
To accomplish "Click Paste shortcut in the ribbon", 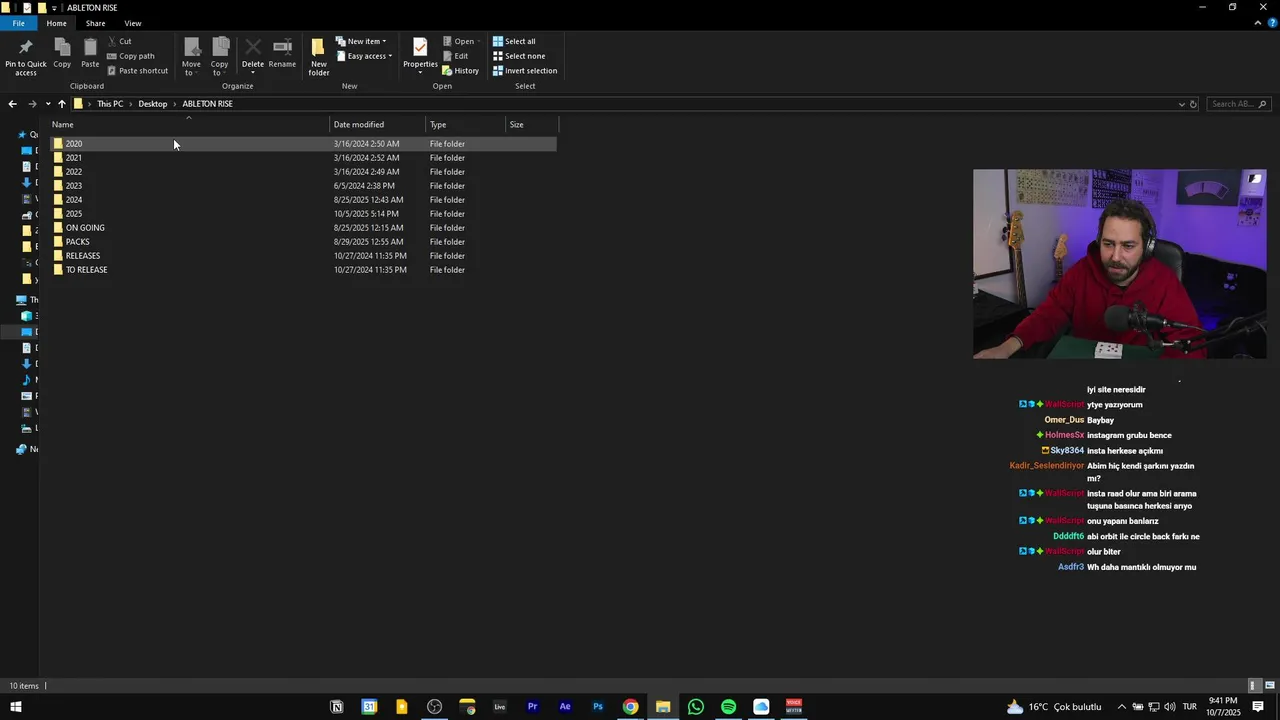I will click(137, 71).
